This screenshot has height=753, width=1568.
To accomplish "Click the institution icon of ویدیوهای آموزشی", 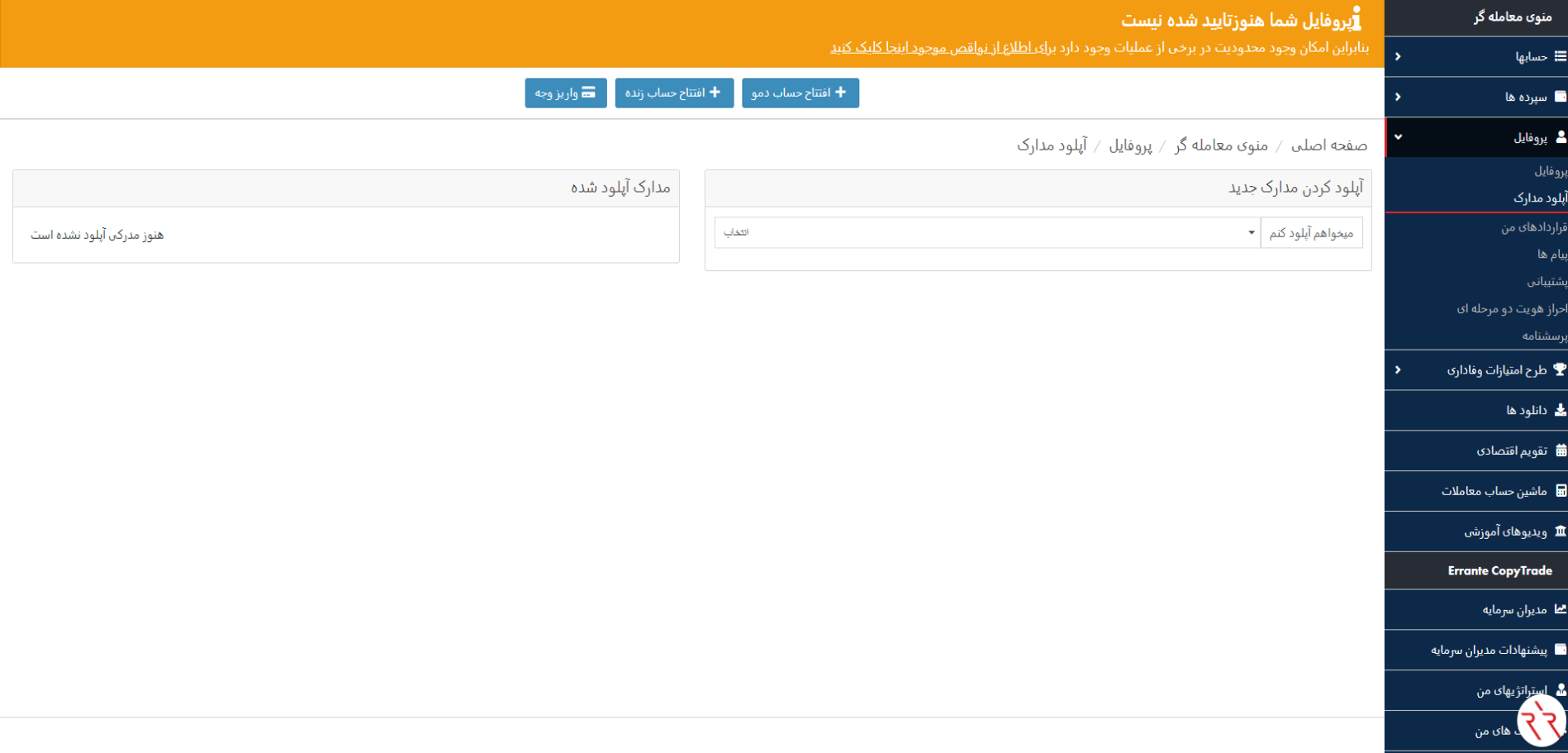I will [x=1561, y=531].
